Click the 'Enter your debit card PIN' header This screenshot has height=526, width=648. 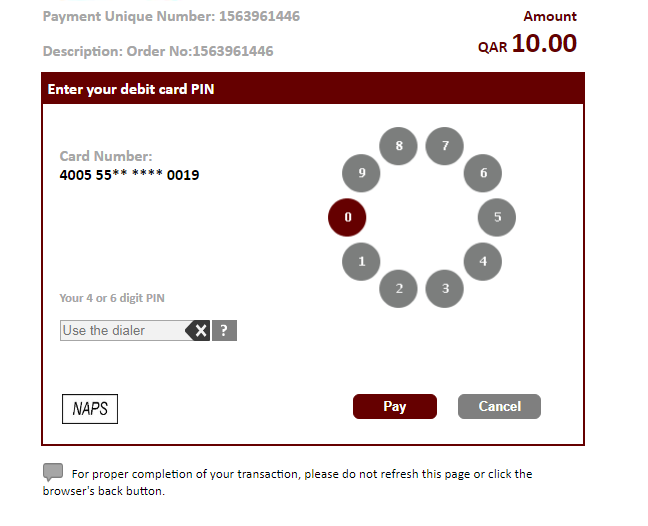(x=131, y=89)
